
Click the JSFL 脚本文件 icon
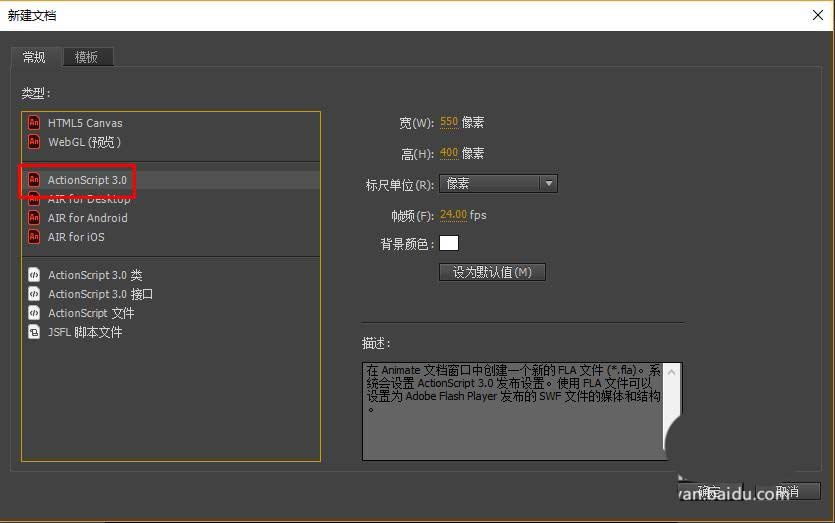34,332
